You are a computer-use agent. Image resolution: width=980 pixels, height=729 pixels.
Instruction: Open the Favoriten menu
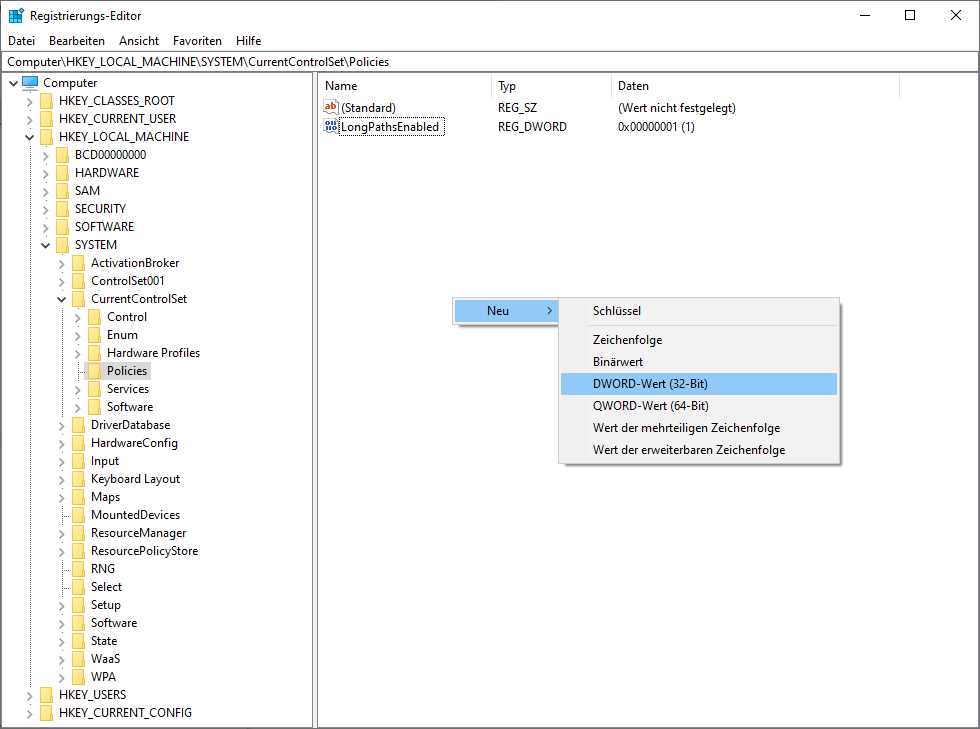point(198,41)
